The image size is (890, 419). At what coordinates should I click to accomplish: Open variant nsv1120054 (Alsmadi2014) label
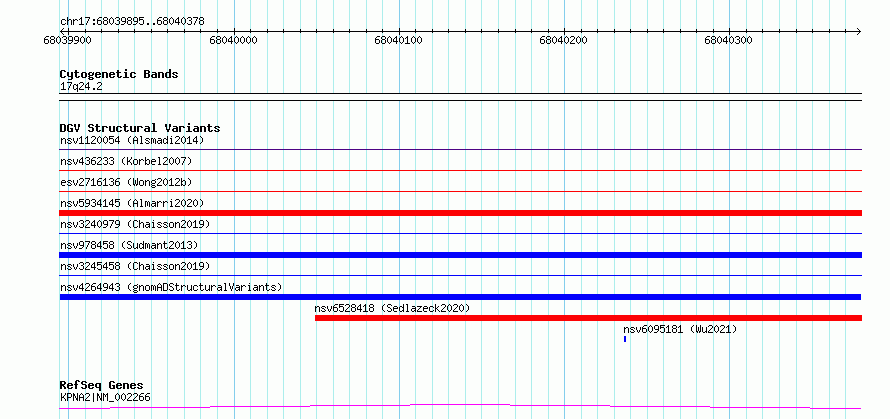[x=132, y=140]
